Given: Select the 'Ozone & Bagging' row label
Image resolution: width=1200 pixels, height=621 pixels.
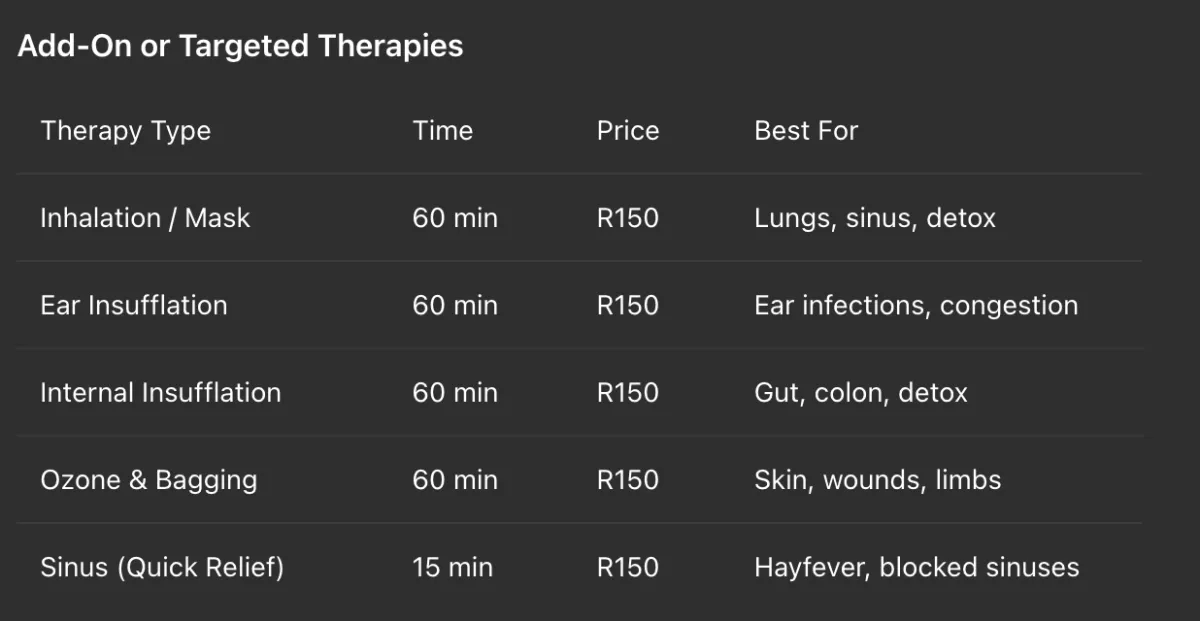Looking at the screenshot, I should 149,480.
